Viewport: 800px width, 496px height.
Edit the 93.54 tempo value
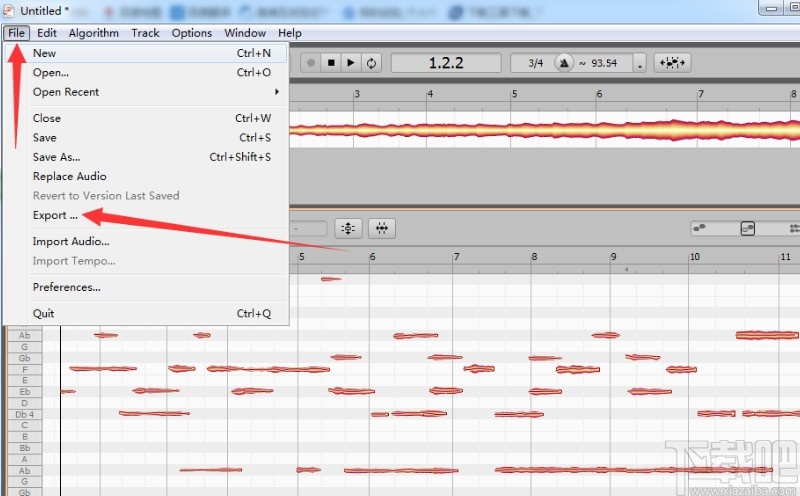(x=604, y=63)
